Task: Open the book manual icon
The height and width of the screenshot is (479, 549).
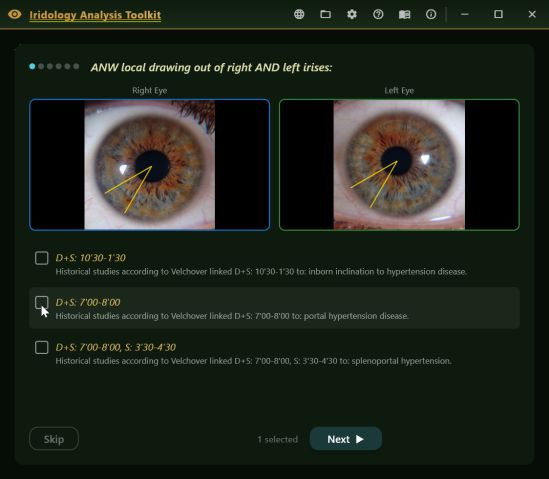Action: click(x=404, y=14)
